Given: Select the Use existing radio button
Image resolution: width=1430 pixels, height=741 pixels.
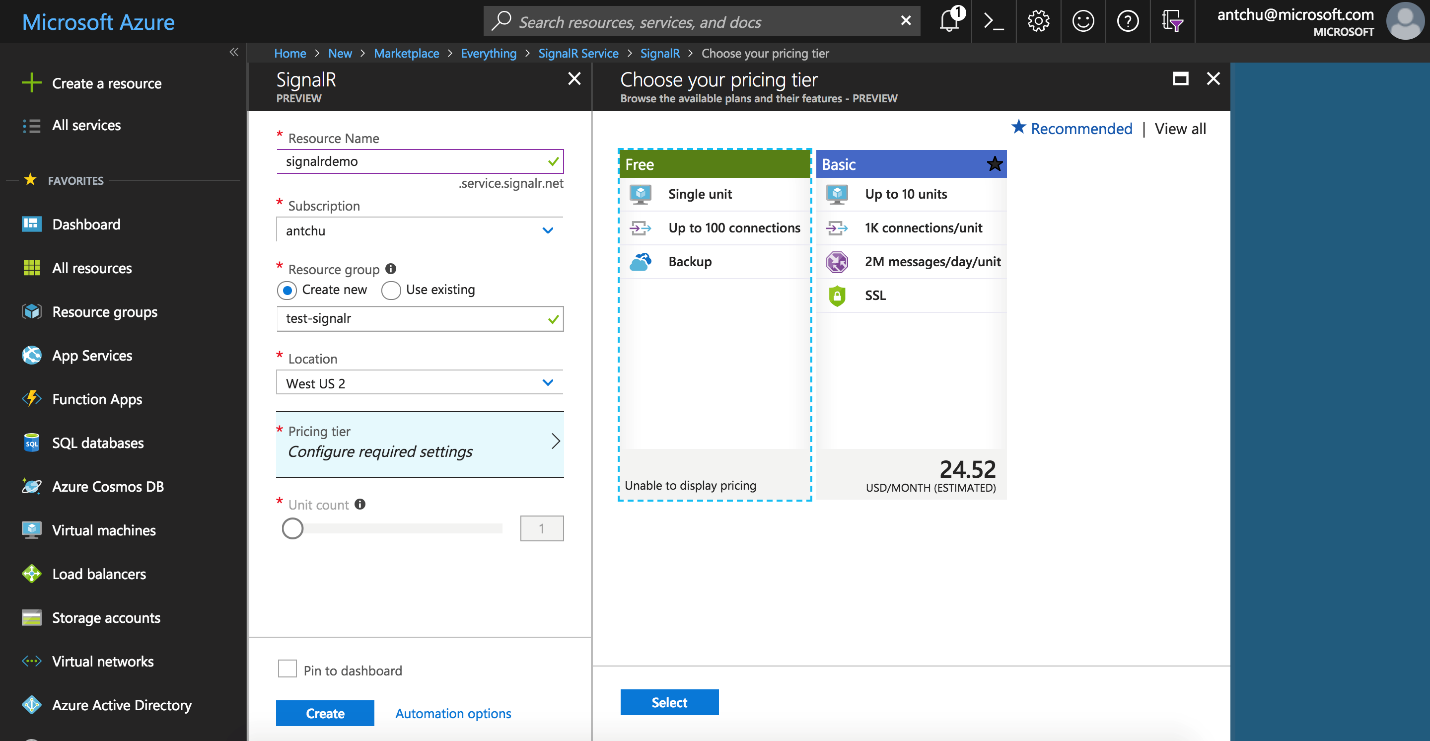Looking at the screenshot, I should pos(391,290).
